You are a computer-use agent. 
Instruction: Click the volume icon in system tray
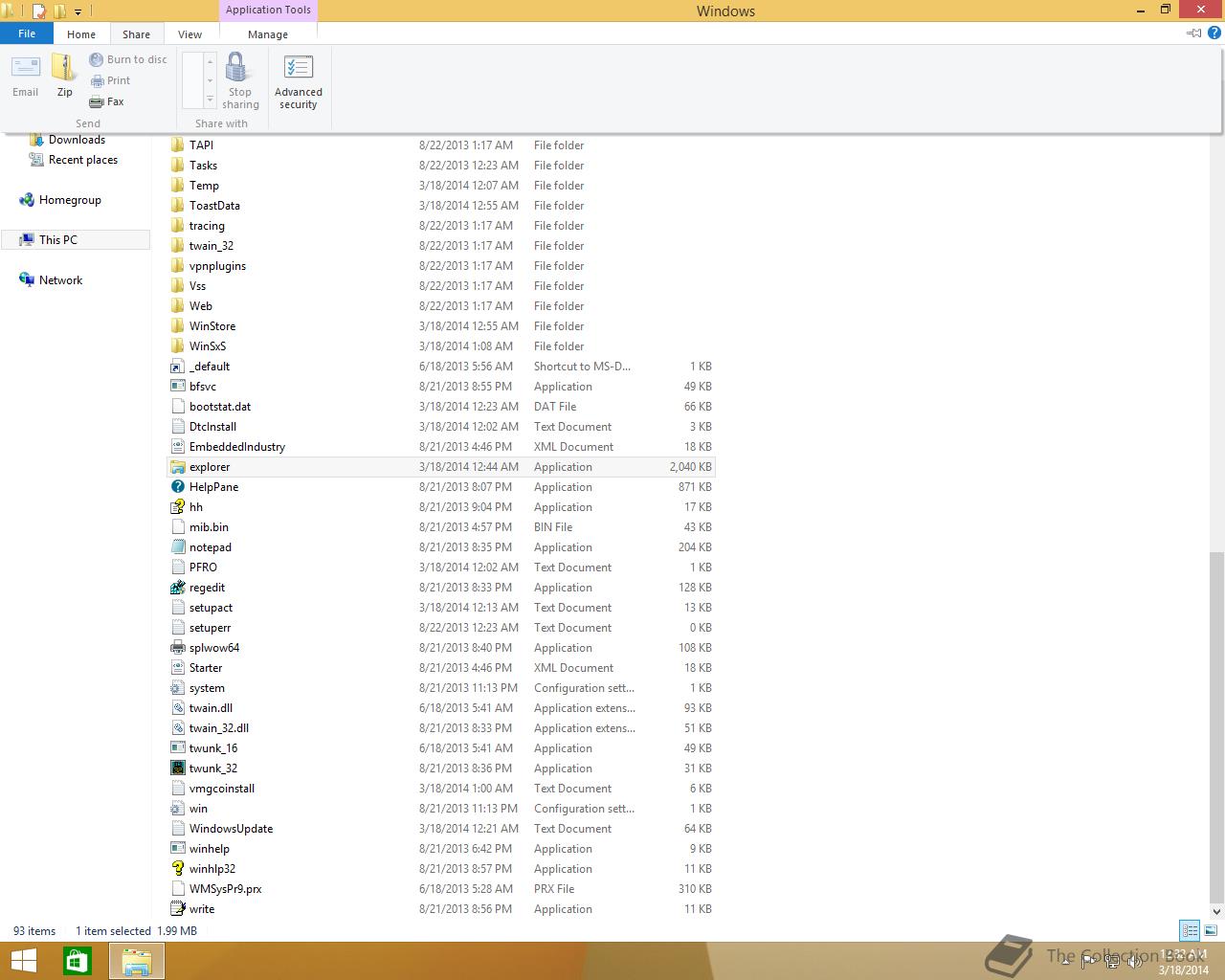click(x=1134, y=962)
